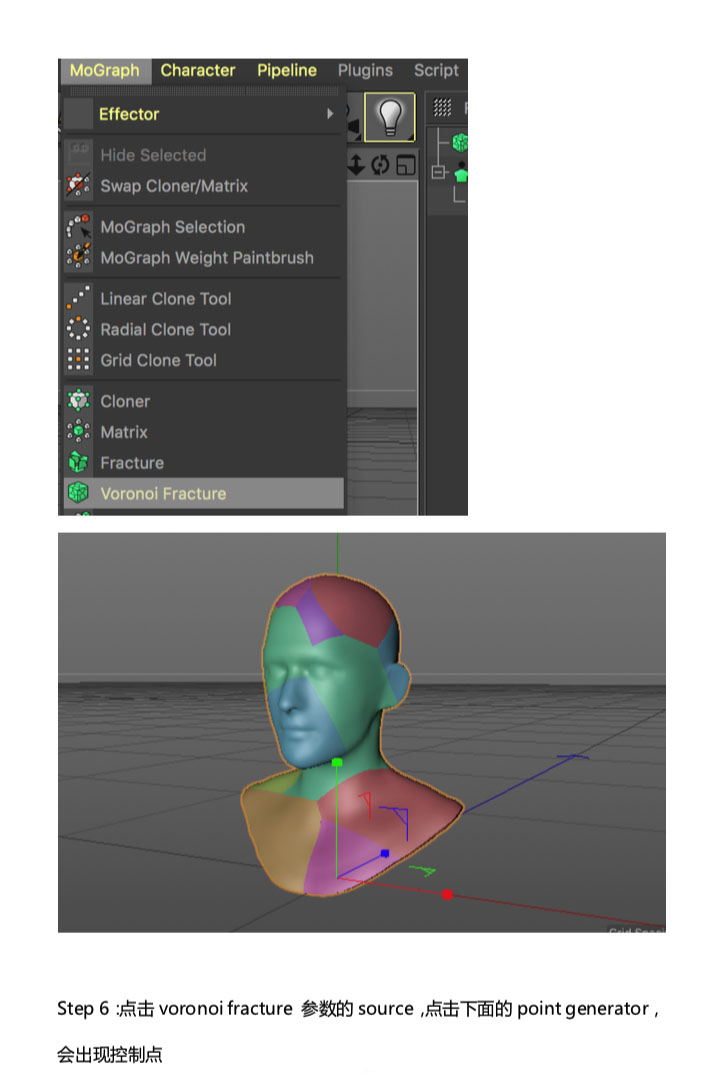This screenshot has height=1088, width=716.
Task: Select the Radial Clone Tool icon
Action: [x=78, y=328]
